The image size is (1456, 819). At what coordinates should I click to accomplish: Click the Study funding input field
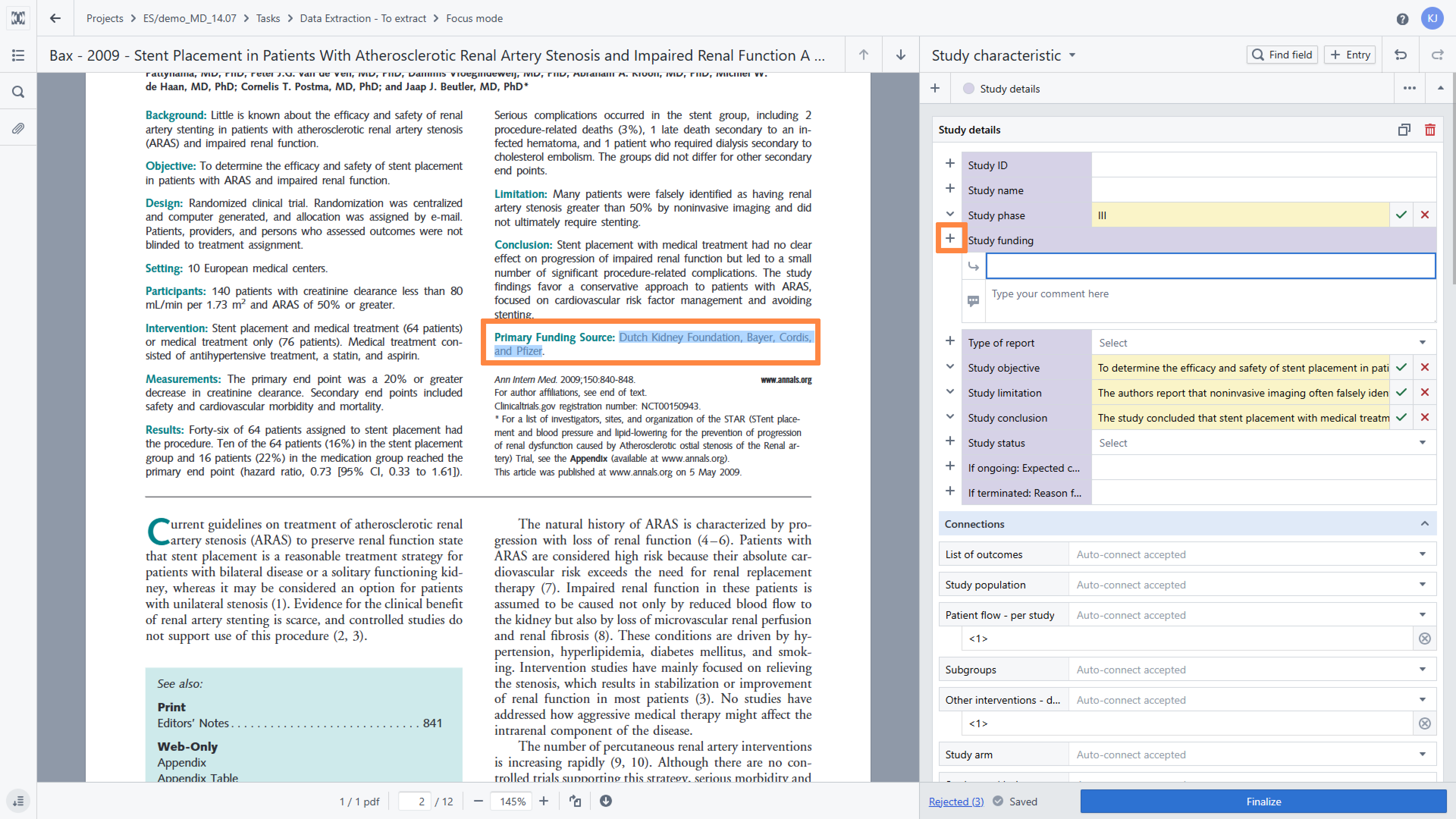[1211, 266]
